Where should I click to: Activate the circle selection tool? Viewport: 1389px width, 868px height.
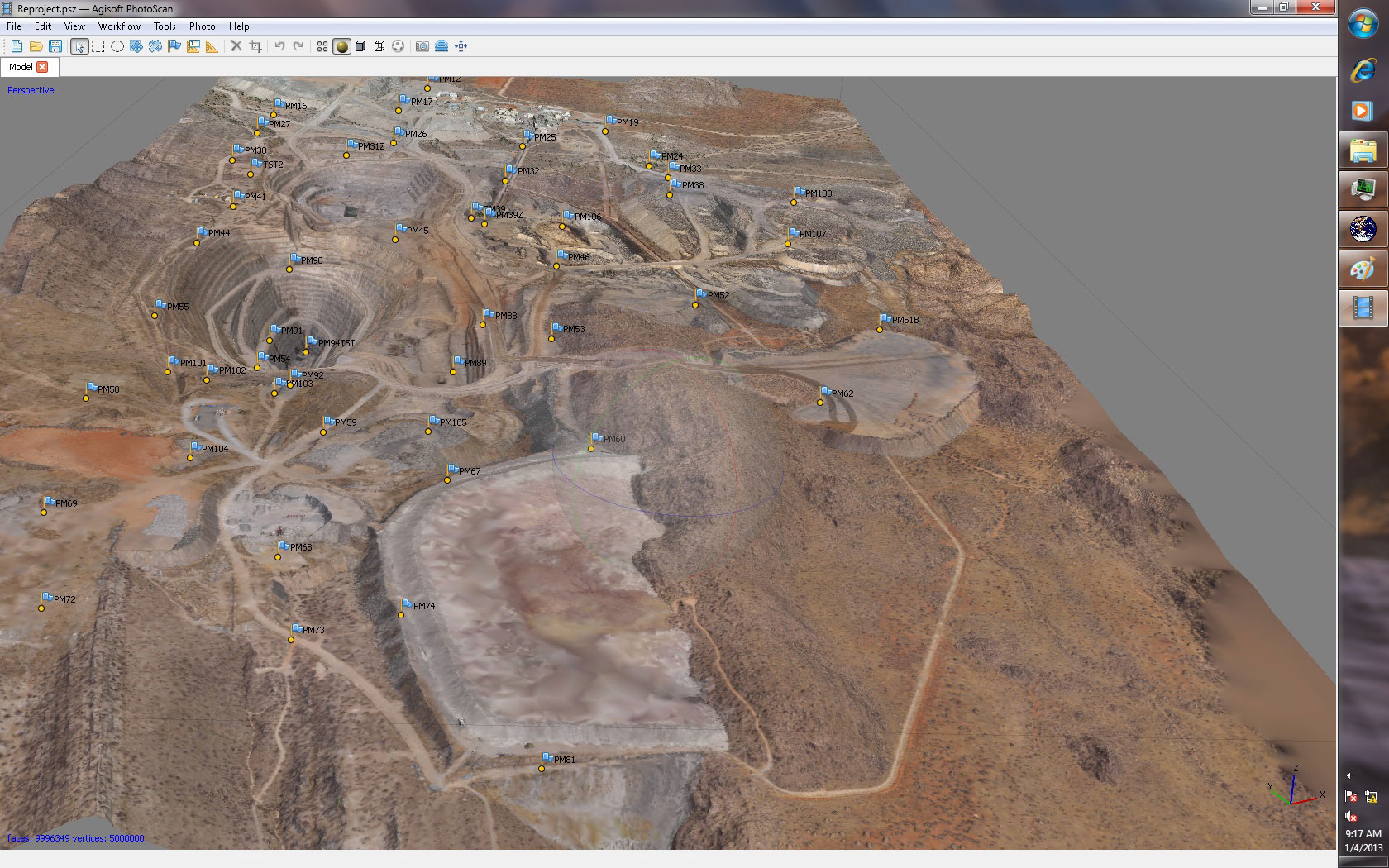[117, 46]
